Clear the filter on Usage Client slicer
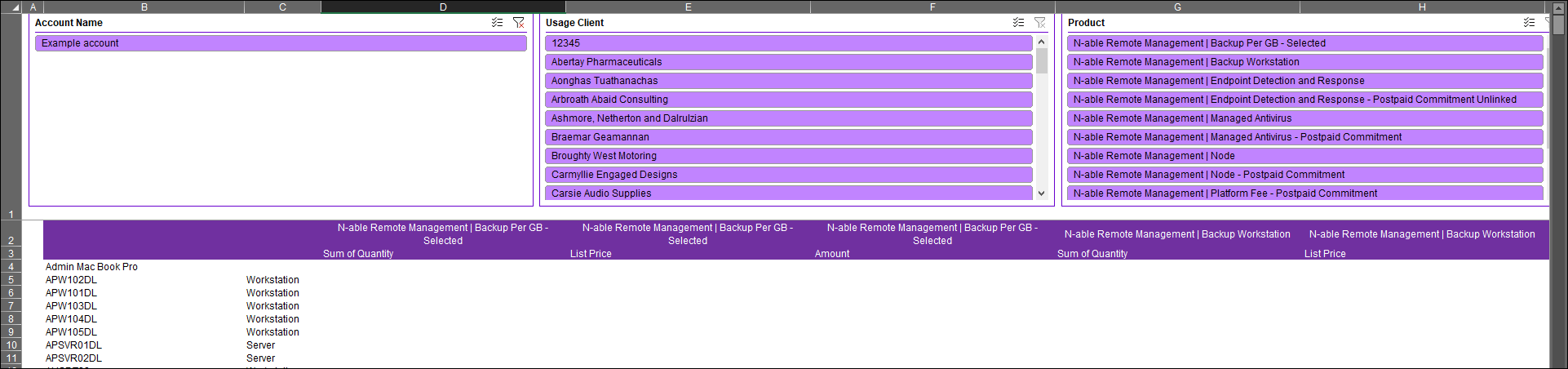This screenshot has width=1568, height=369. click(1039, 23)
